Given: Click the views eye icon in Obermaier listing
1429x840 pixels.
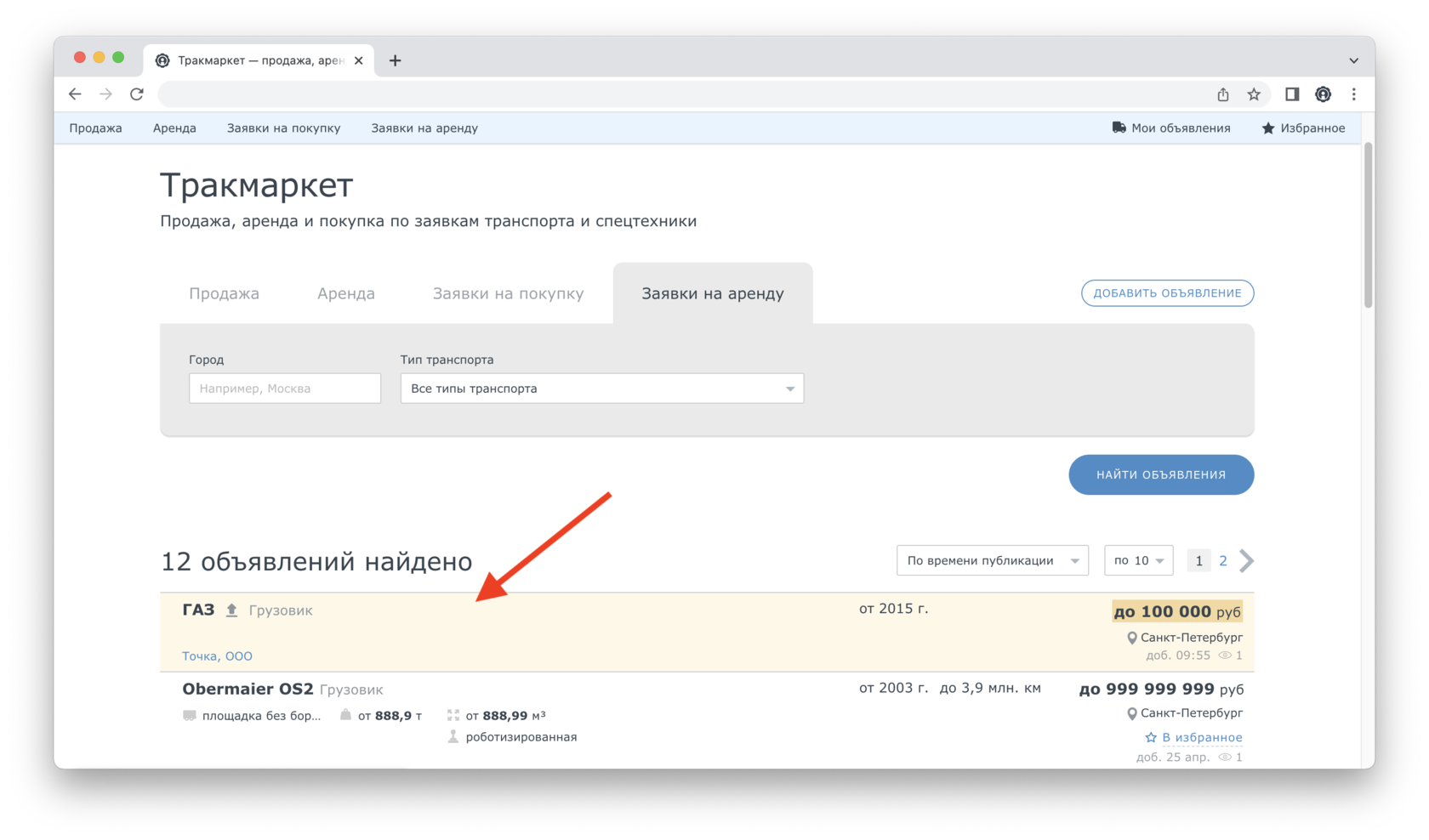Looking at the screenshot, I should pyautogui.click(x=1225, y=757).
